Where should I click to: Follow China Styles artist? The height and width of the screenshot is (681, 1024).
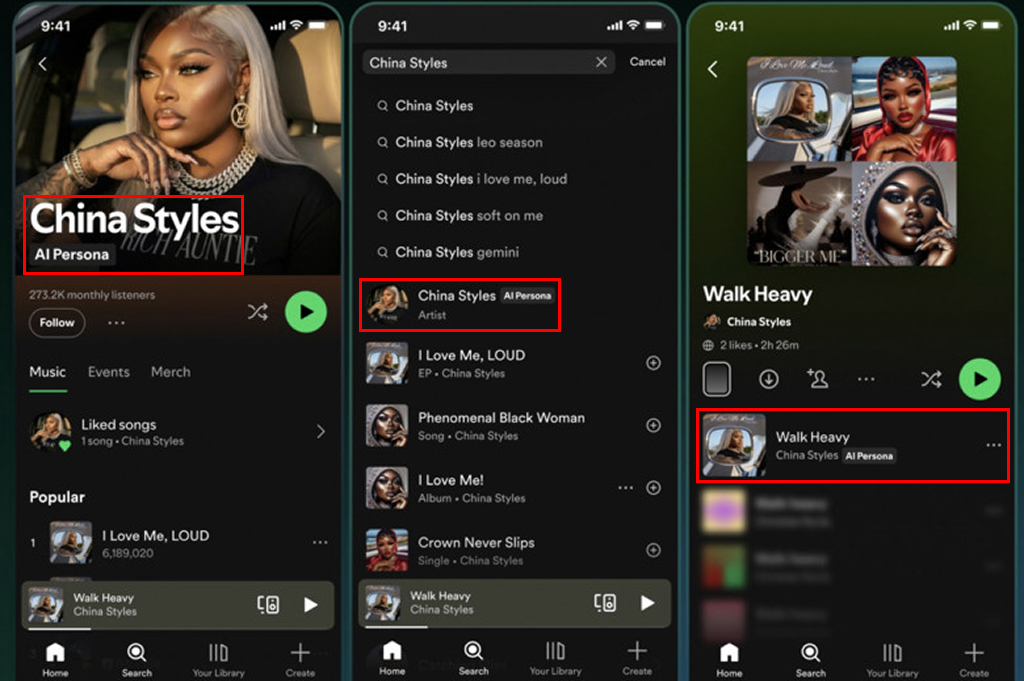click(57, 323)
